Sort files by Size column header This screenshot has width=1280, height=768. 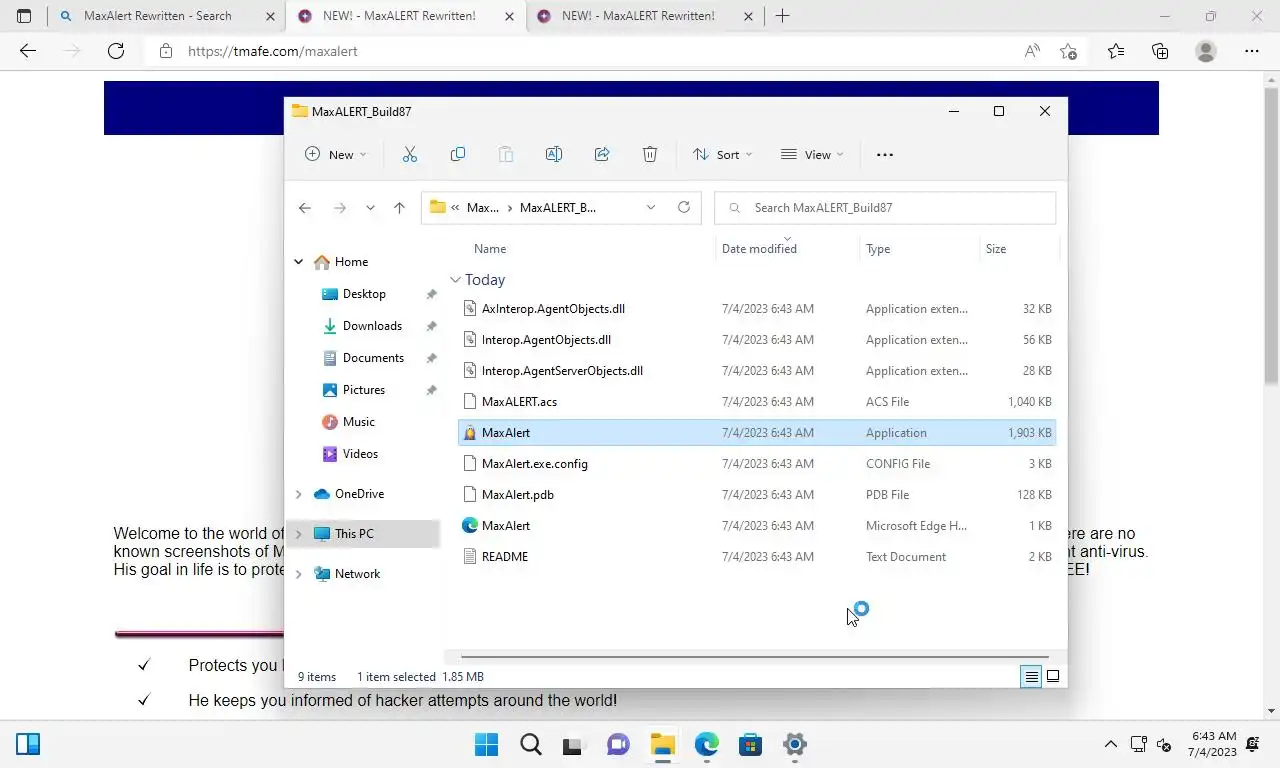[x=996, y=249]
